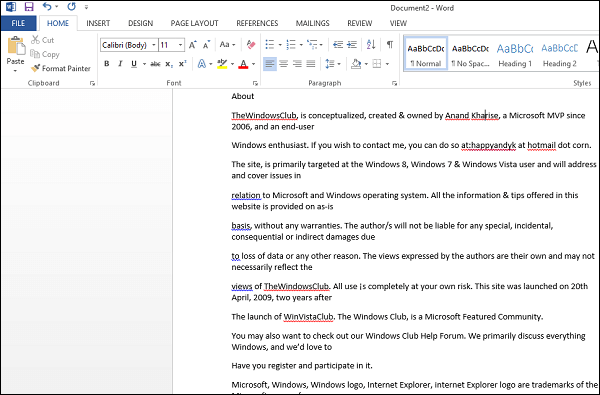
Task: Click the Sort A-Z icon
Action: (371, 45)
